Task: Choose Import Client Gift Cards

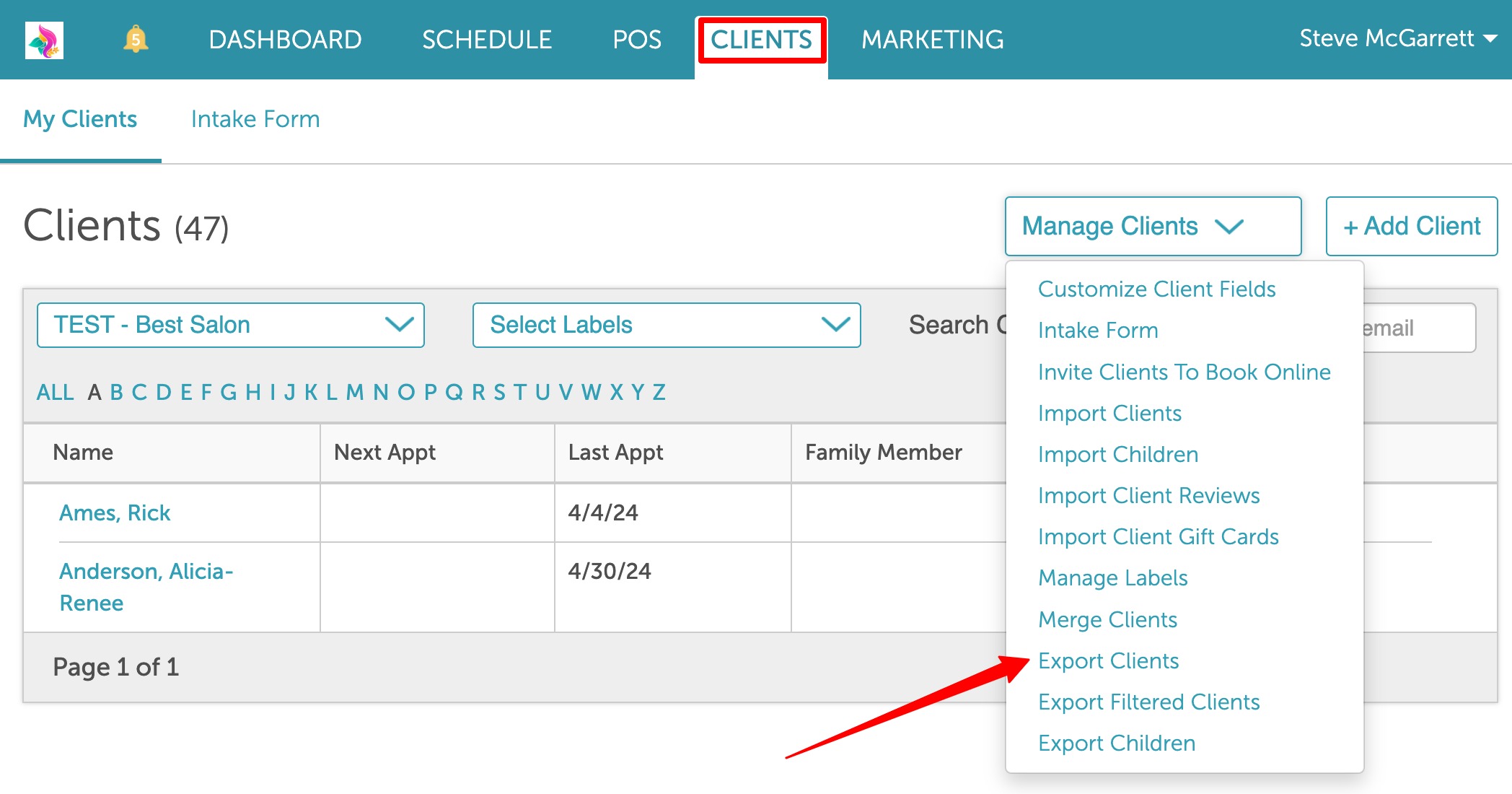Action: (1158, 536)
